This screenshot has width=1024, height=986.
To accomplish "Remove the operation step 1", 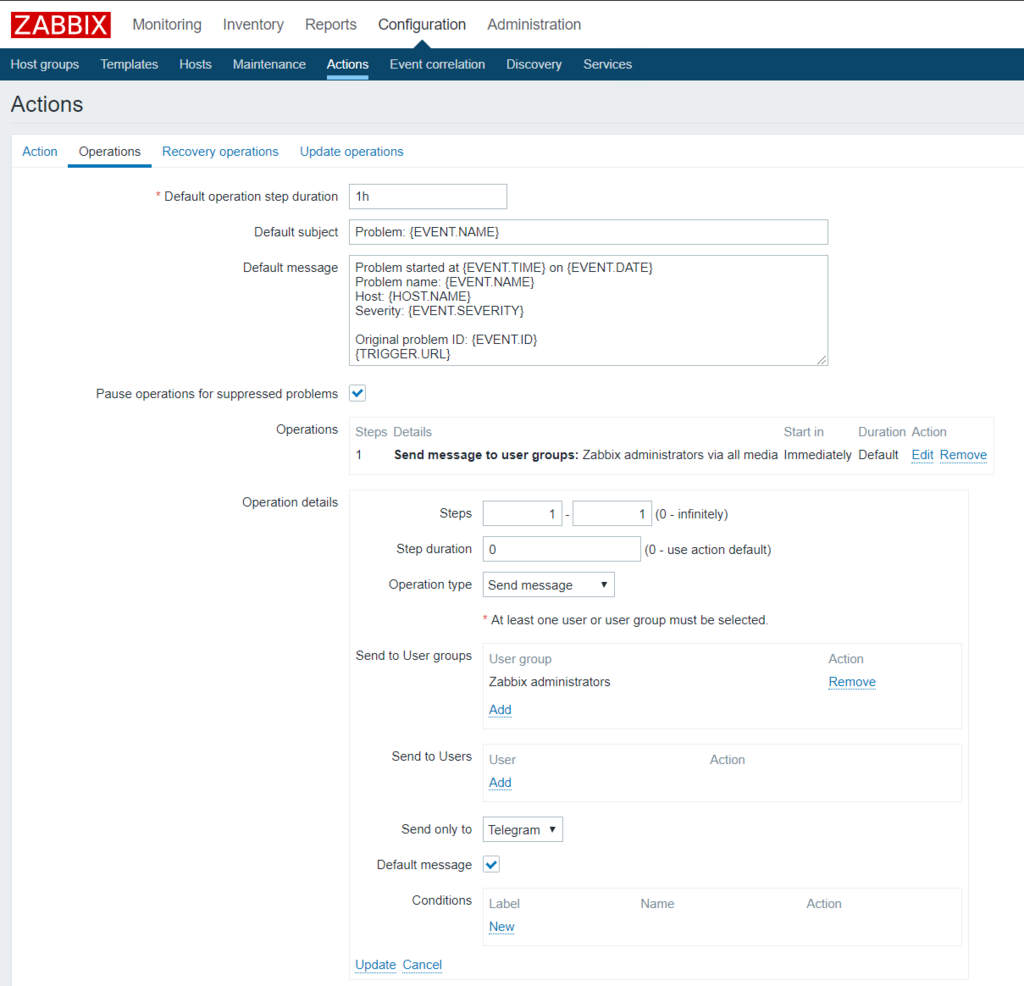I will coord(963,455).
